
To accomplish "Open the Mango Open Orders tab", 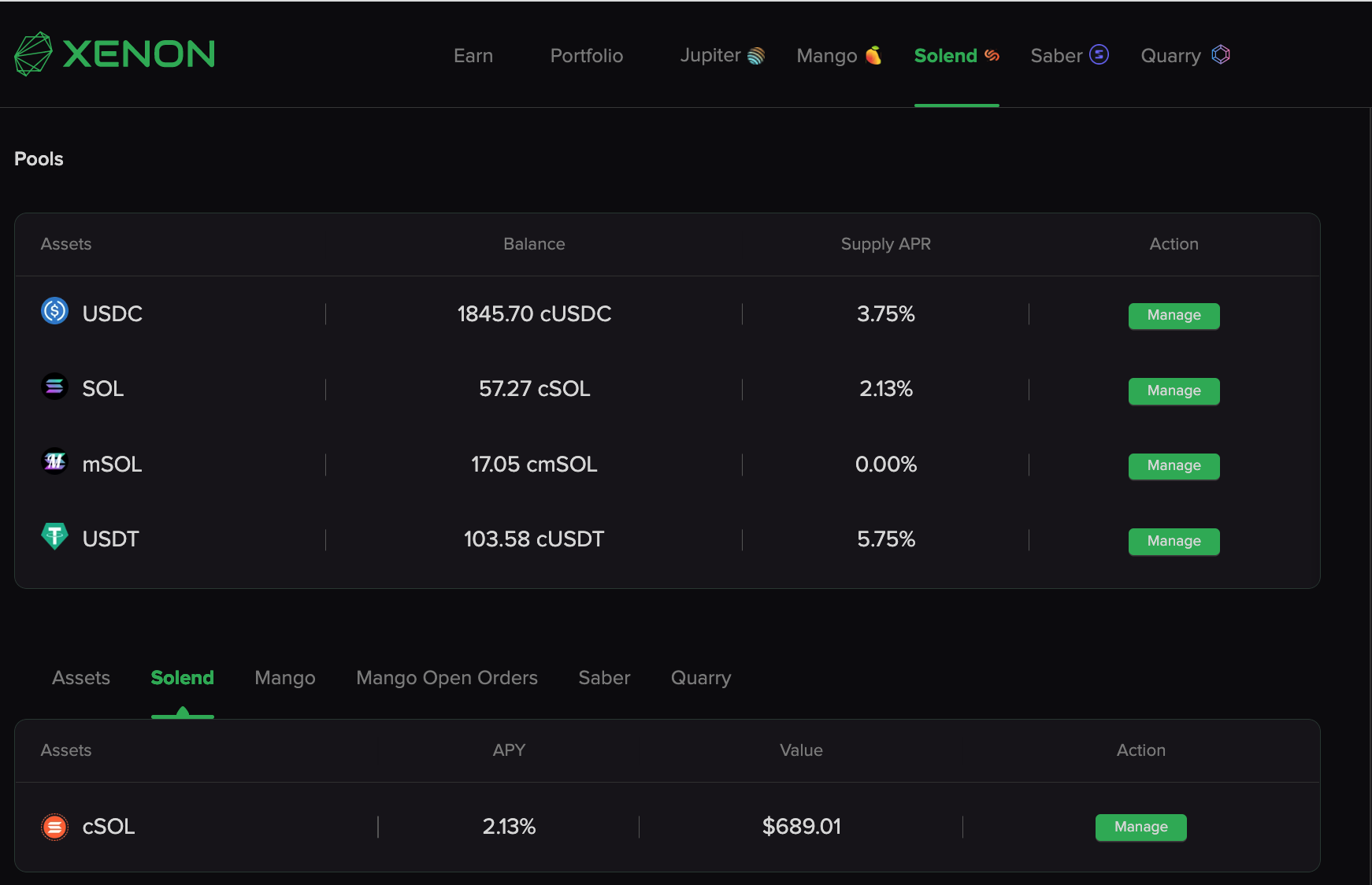I will pyautogui.click(x=447, y=678).
